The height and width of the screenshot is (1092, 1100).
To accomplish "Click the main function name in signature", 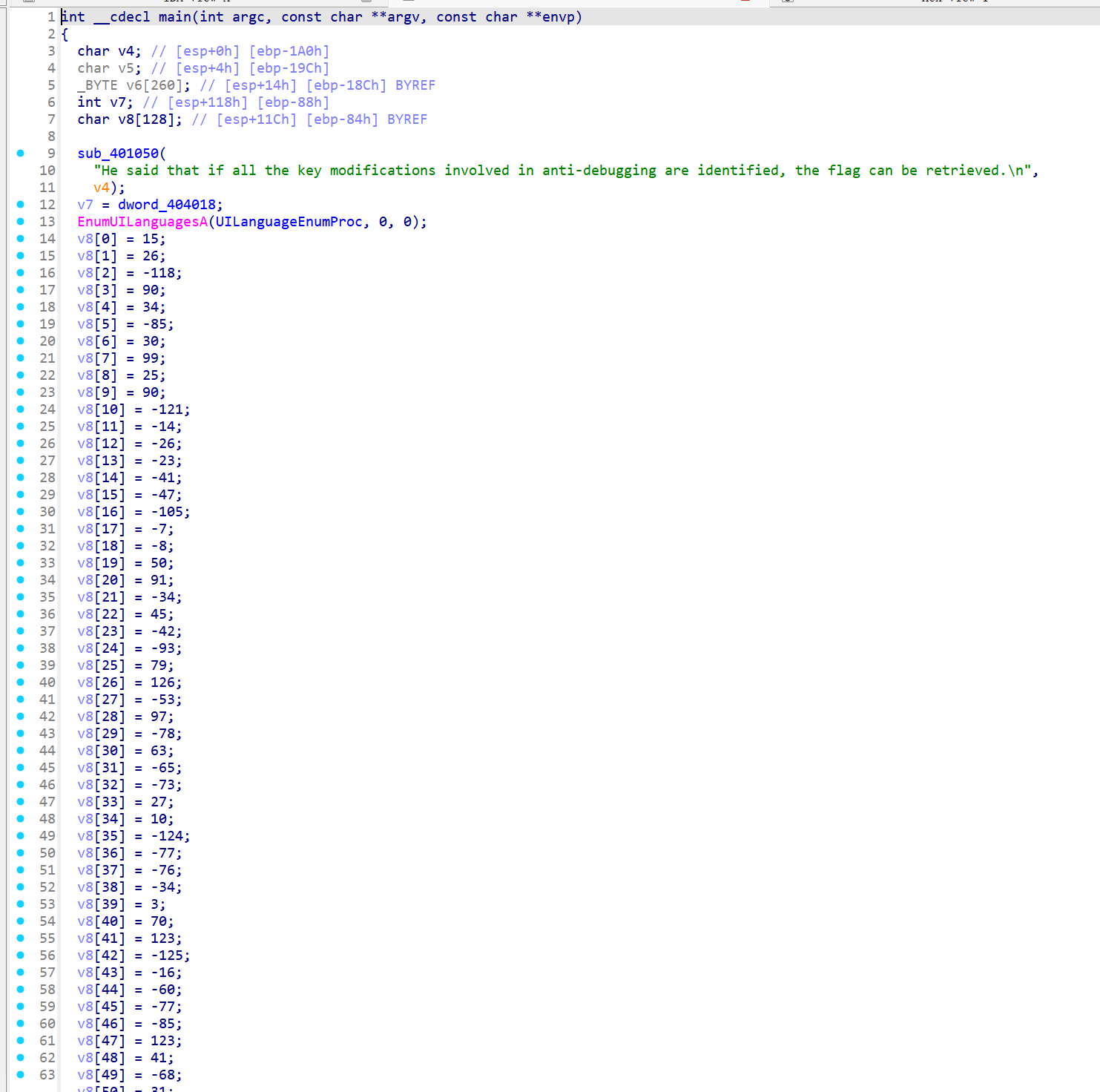I will (x=174, y=17).
